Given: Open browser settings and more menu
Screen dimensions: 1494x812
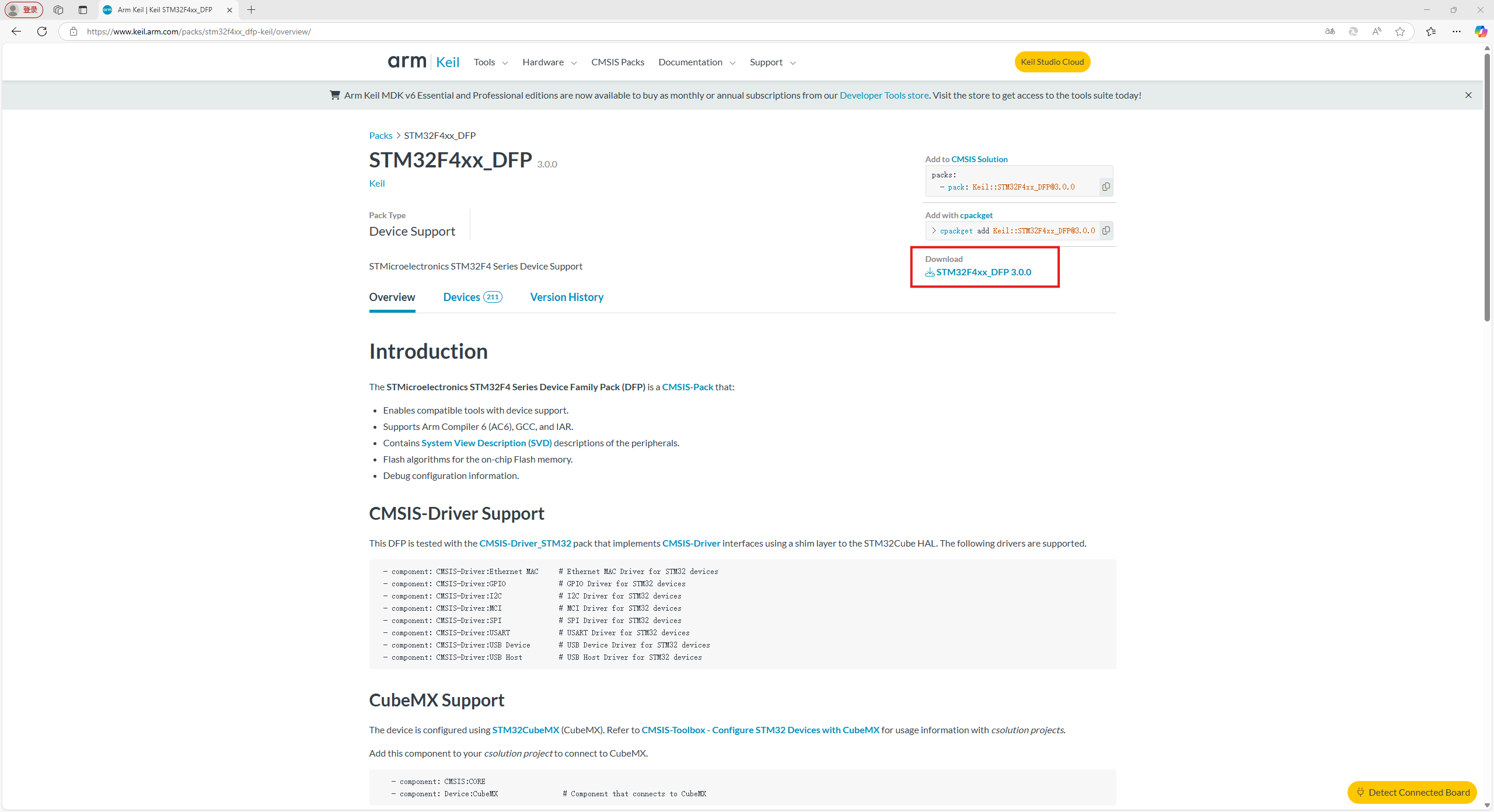Looking at the screenshot, I should click(x=1457, y=32).
